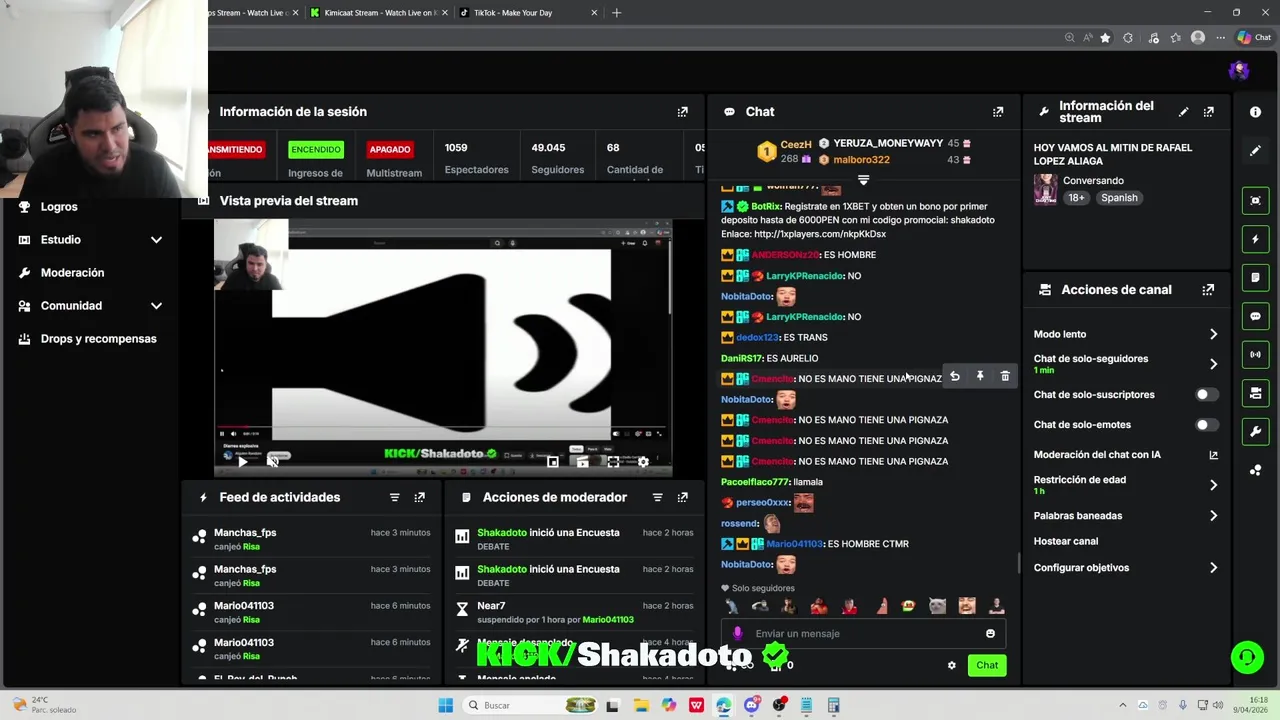Expand Restricción de edad options
This screenshot has height=720, width=1280.
[x=1214, y=485]
